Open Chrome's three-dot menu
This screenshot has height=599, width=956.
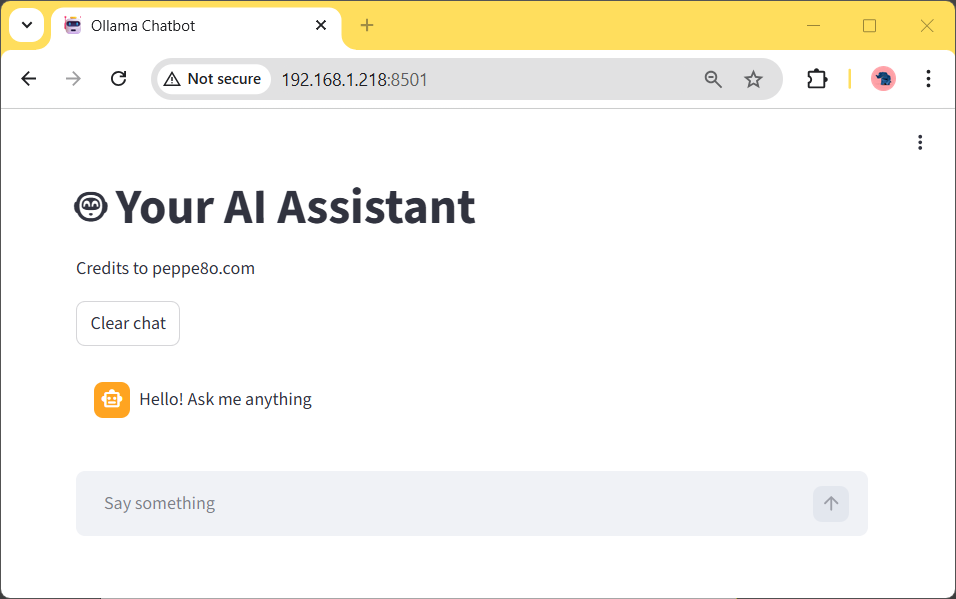pos(928,78)
